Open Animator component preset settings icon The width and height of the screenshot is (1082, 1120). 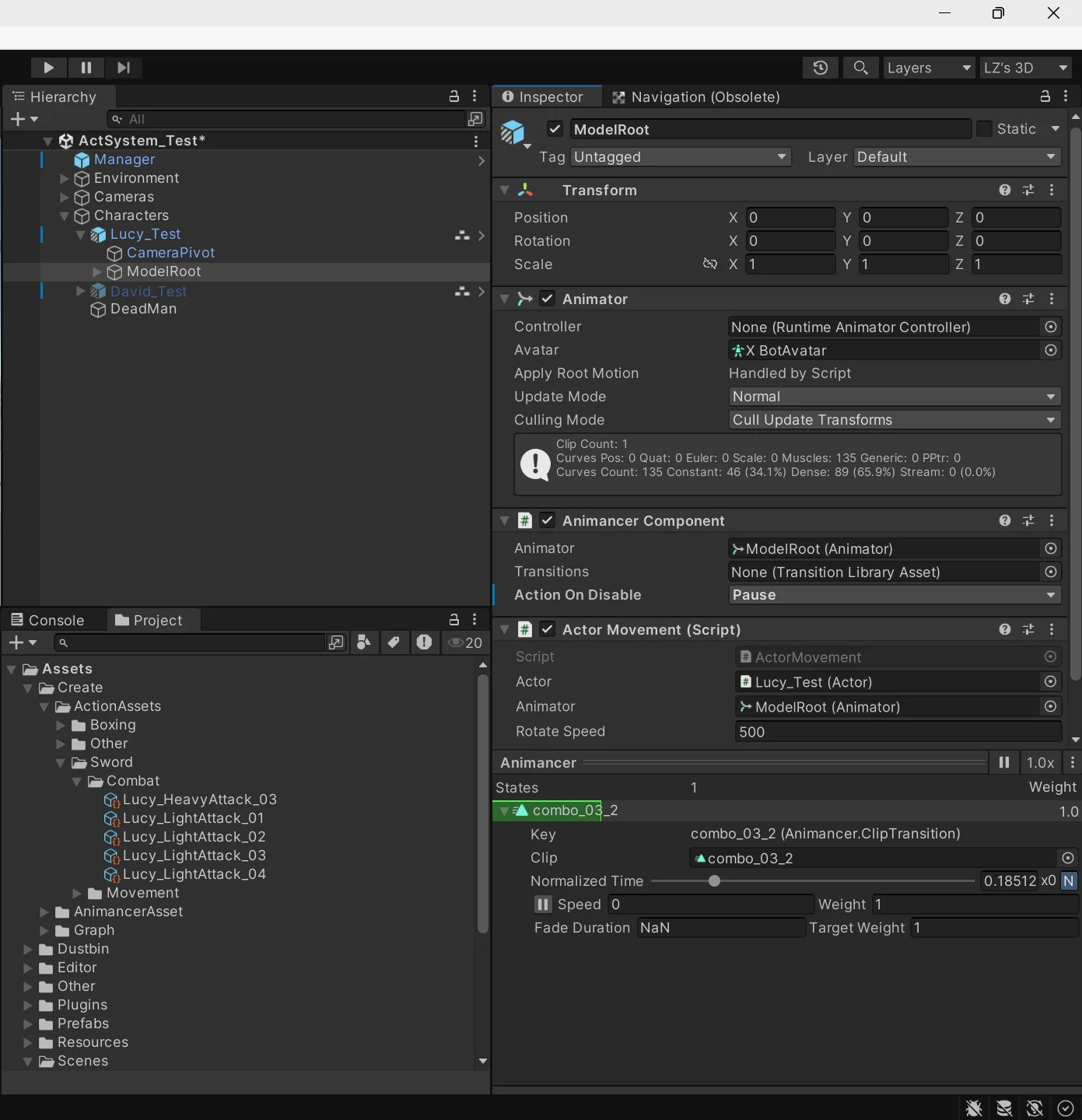pyautogui.click(x=1028, y=299)
